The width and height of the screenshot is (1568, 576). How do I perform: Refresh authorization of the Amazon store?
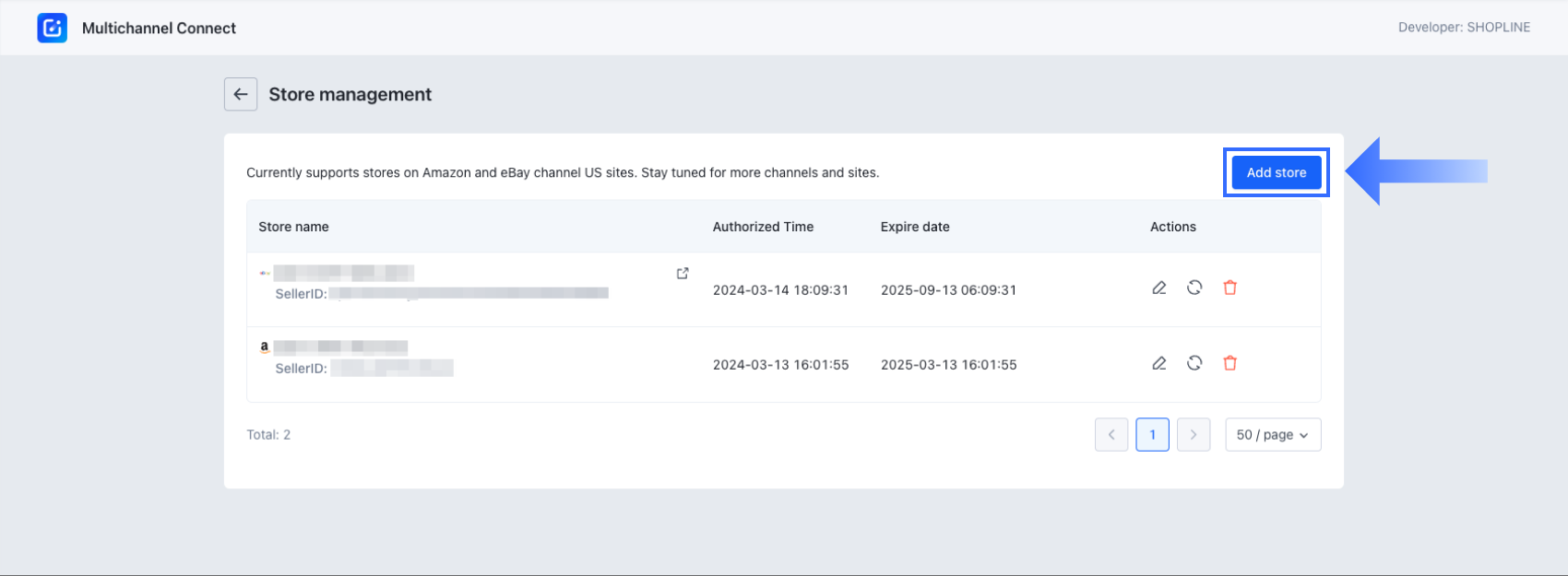pyautogui.click(x=1194, y=363)
